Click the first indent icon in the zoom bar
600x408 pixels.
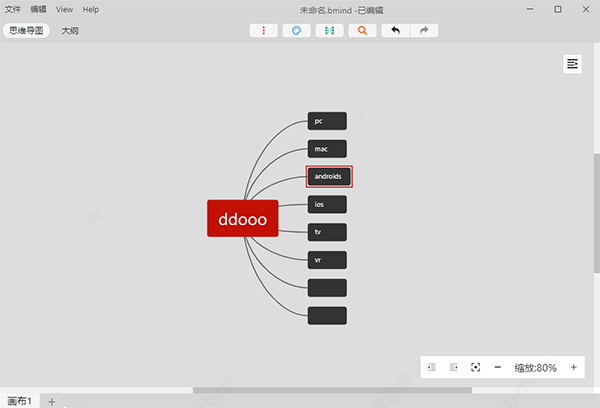click(x=432, y=367)
